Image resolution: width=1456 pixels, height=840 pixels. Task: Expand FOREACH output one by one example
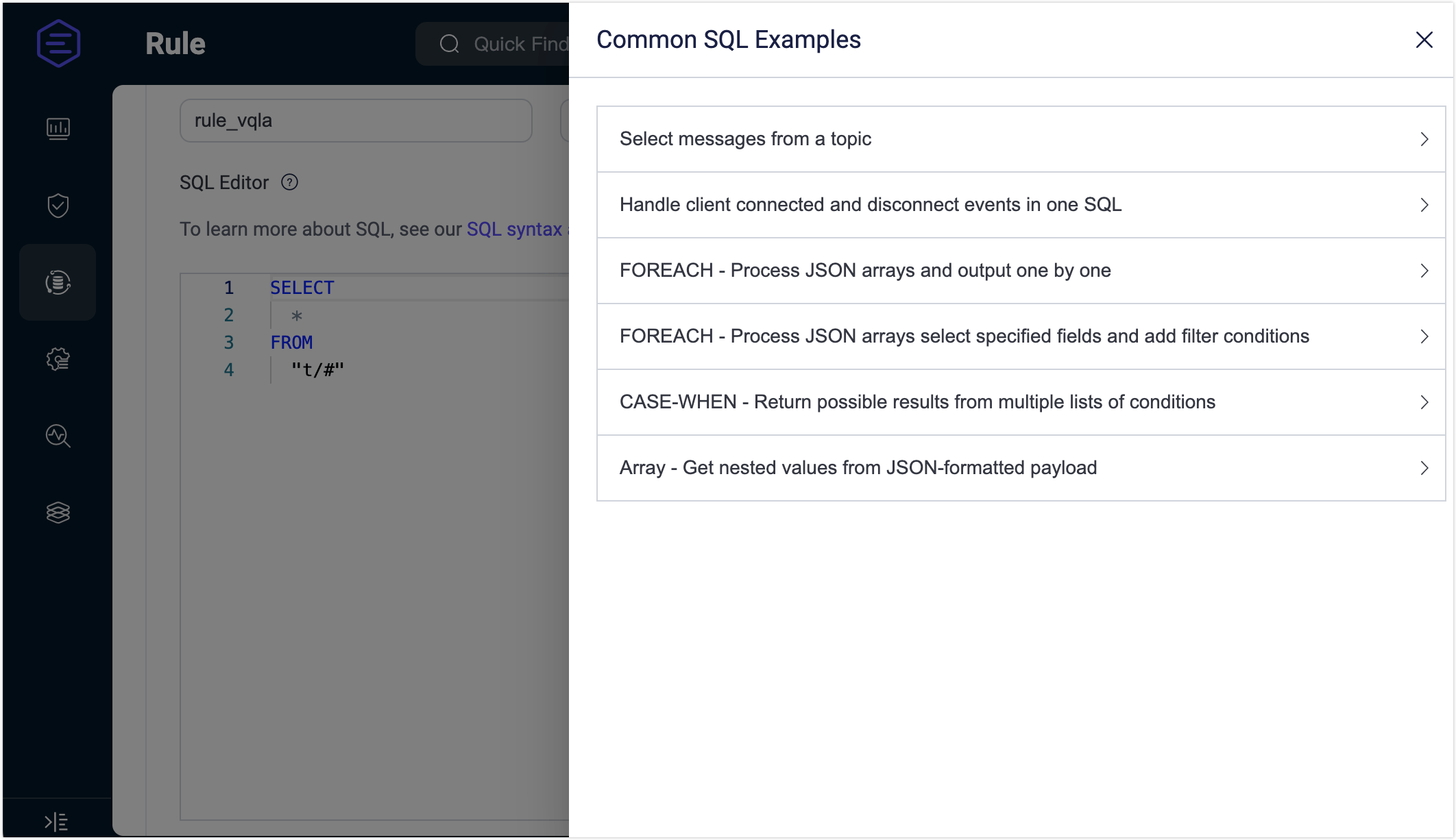pyautogui.click(x=1021, y=271)
